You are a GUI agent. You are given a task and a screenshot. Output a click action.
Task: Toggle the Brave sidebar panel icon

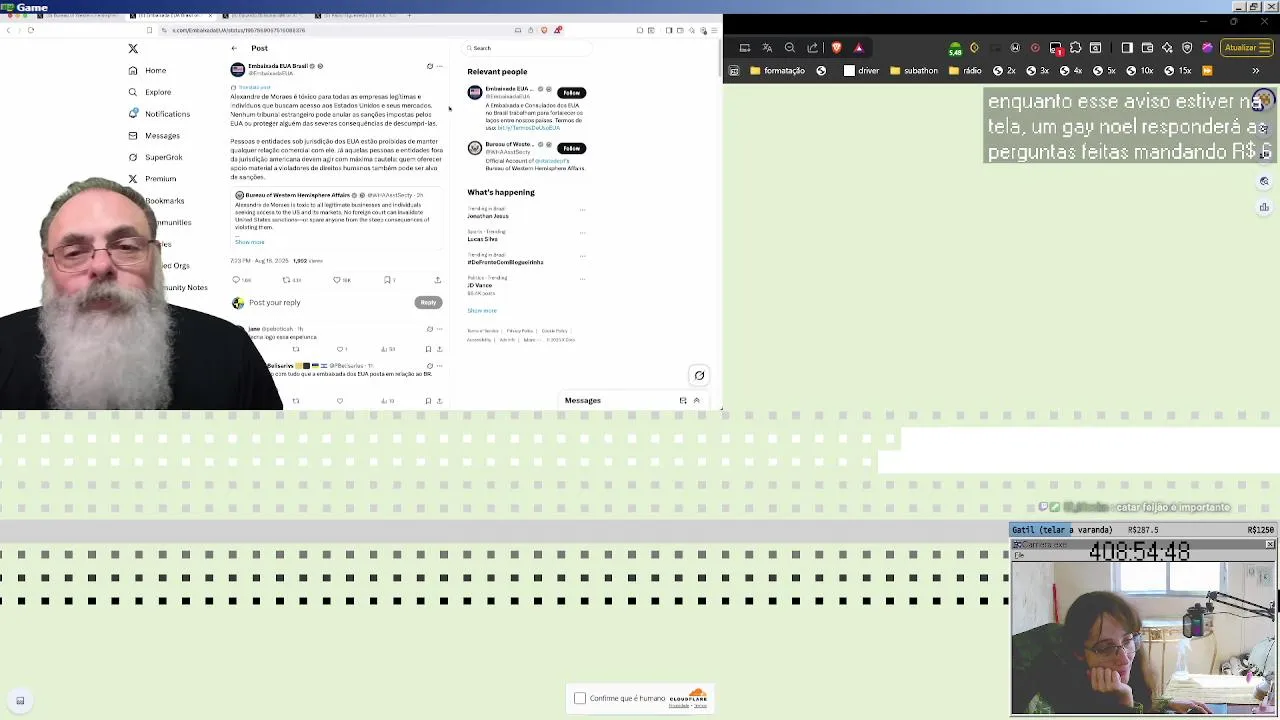click(1127, 48)
